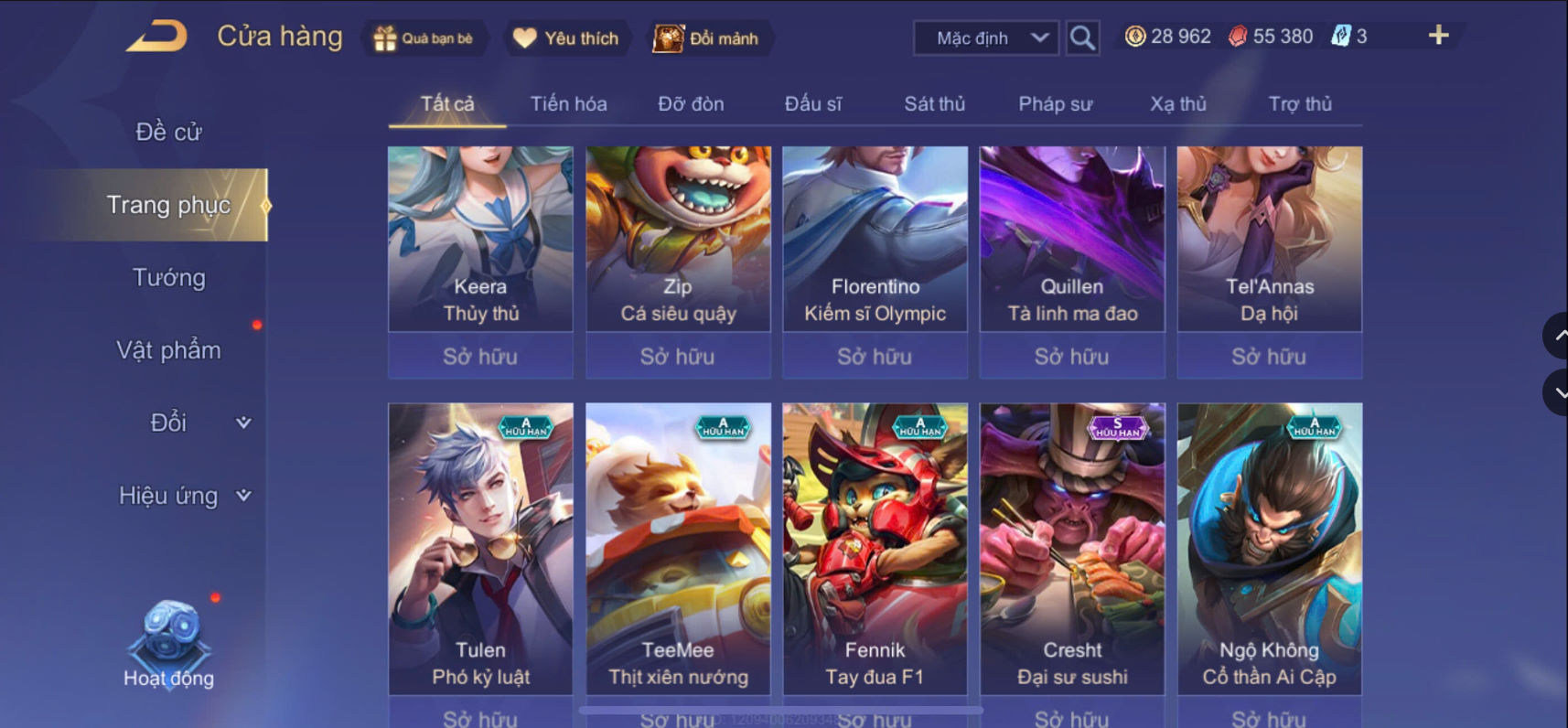Viewport: 1568px width, 728px height.
Task: Click the side panel up arrow
Action: click(1557, 336)
